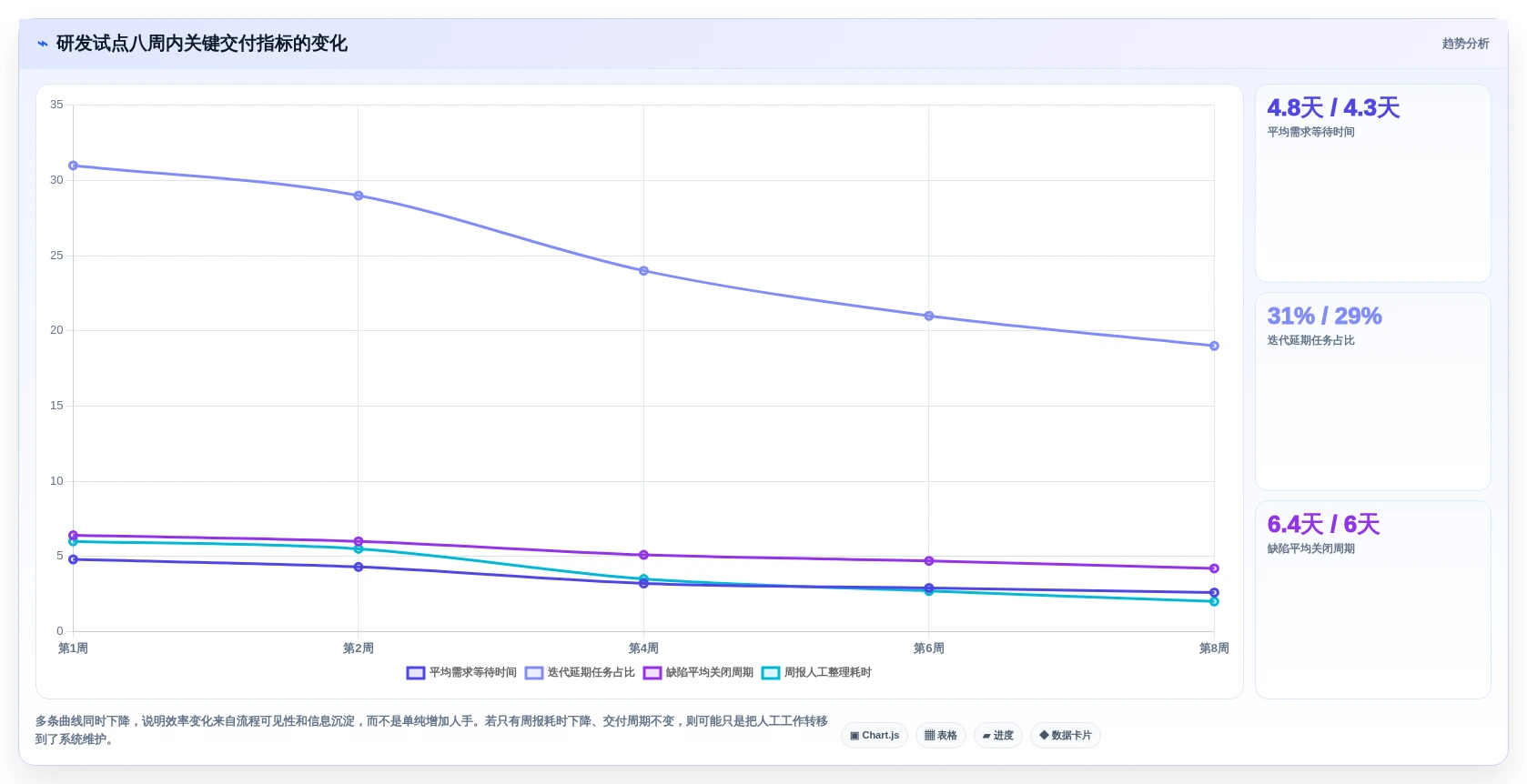Image resolution: width=1527 pixels, height=784 pixels.
Task: Select the 表格 tag button
Action: [x=941, y=735]
